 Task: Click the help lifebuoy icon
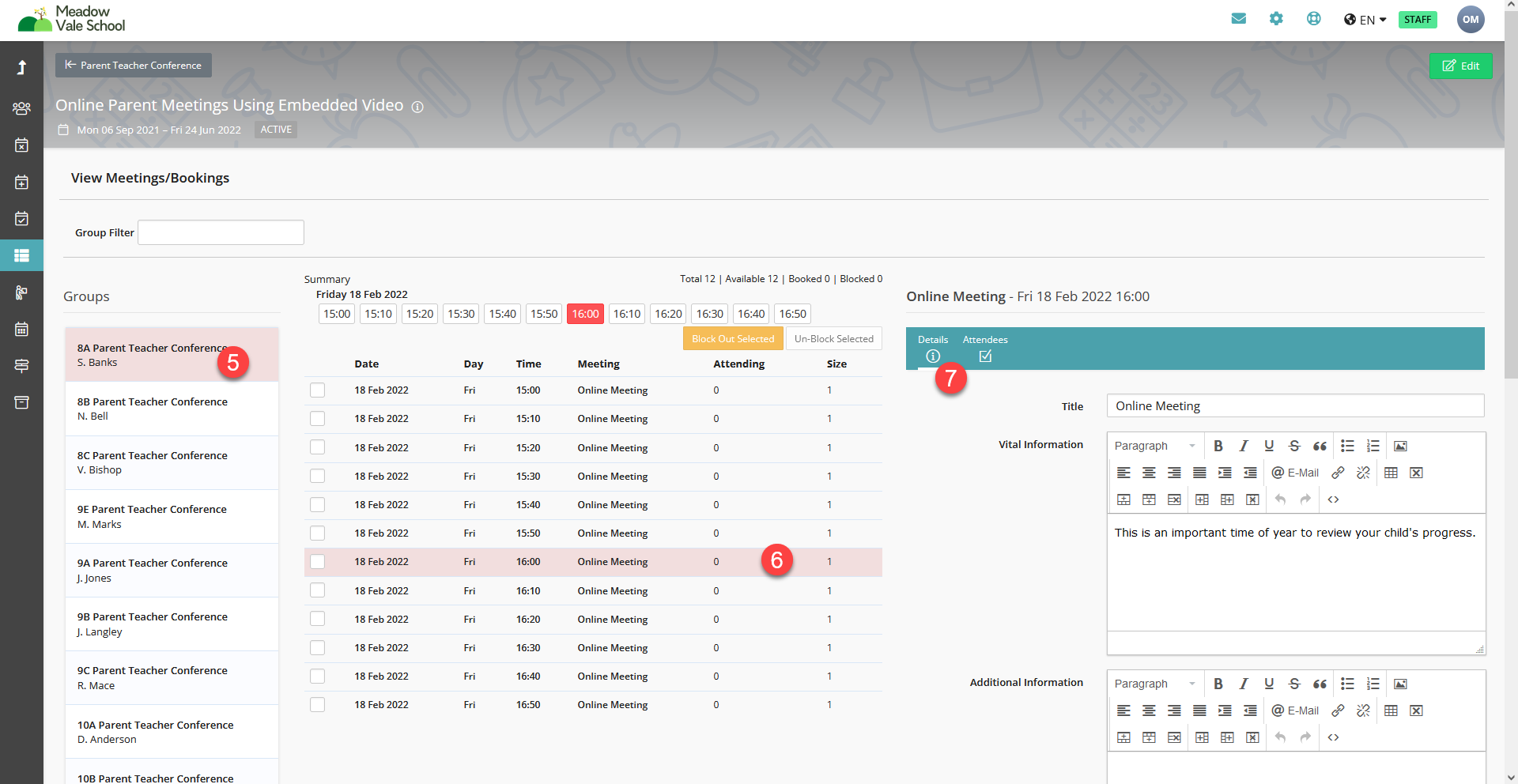[x=1313, y=19]
